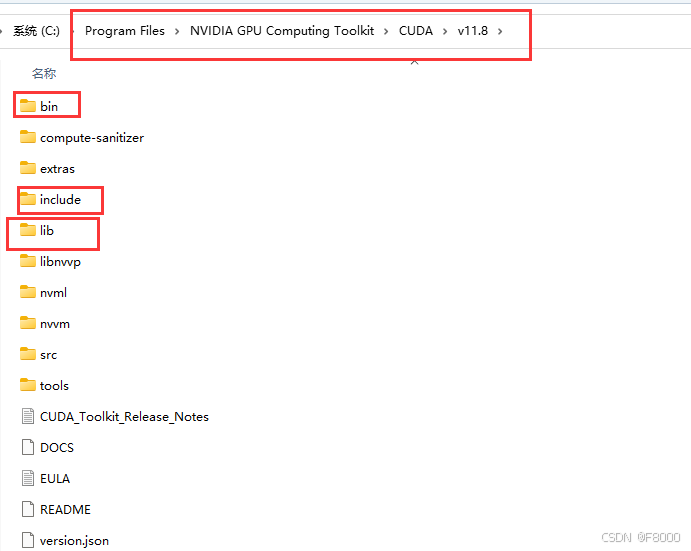The width and height of the screenshot is (691, 551).
Task: Go to 系统 (C:) in the address bar
Action: 37,31
